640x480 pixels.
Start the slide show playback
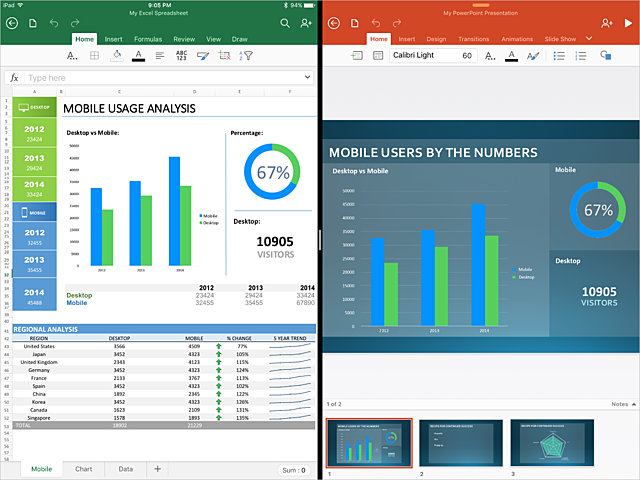tap(628, 23)
